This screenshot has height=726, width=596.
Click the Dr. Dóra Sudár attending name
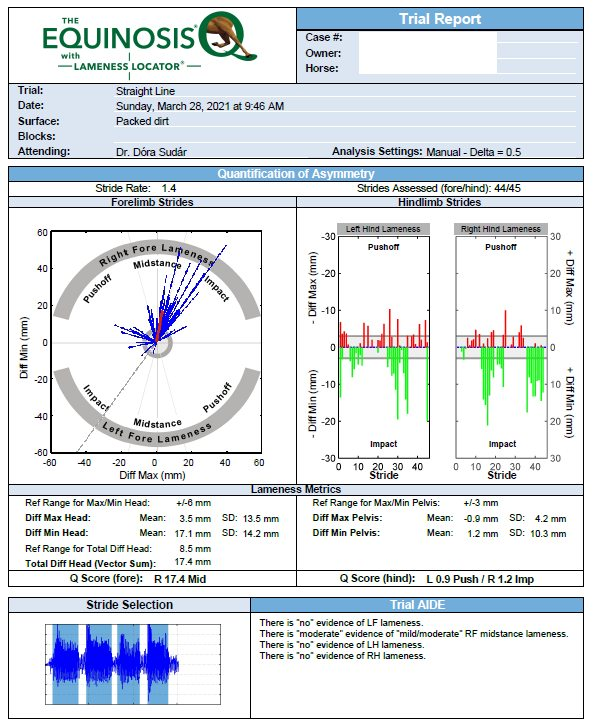coord(151,152)
